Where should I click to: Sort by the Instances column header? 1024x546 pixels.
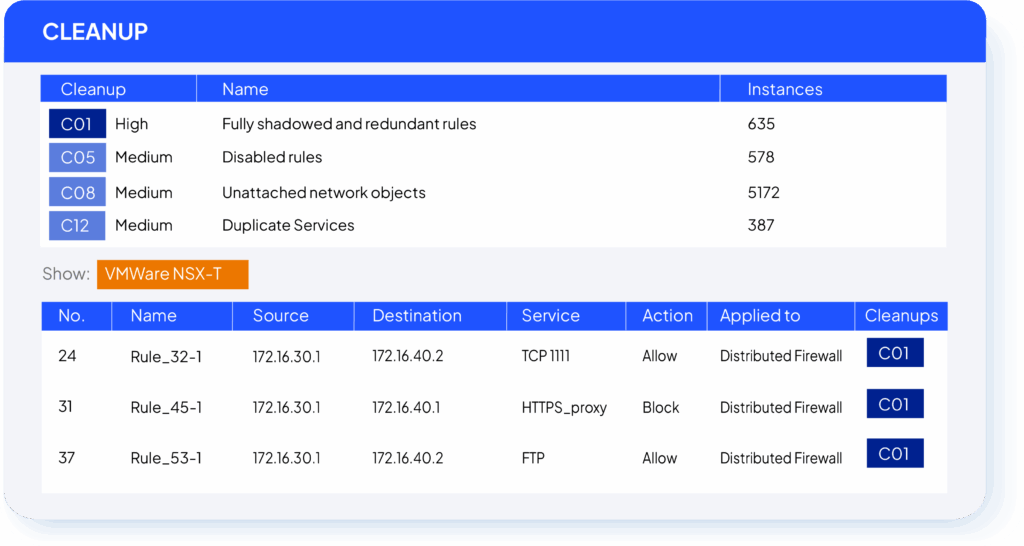(784, 89)
